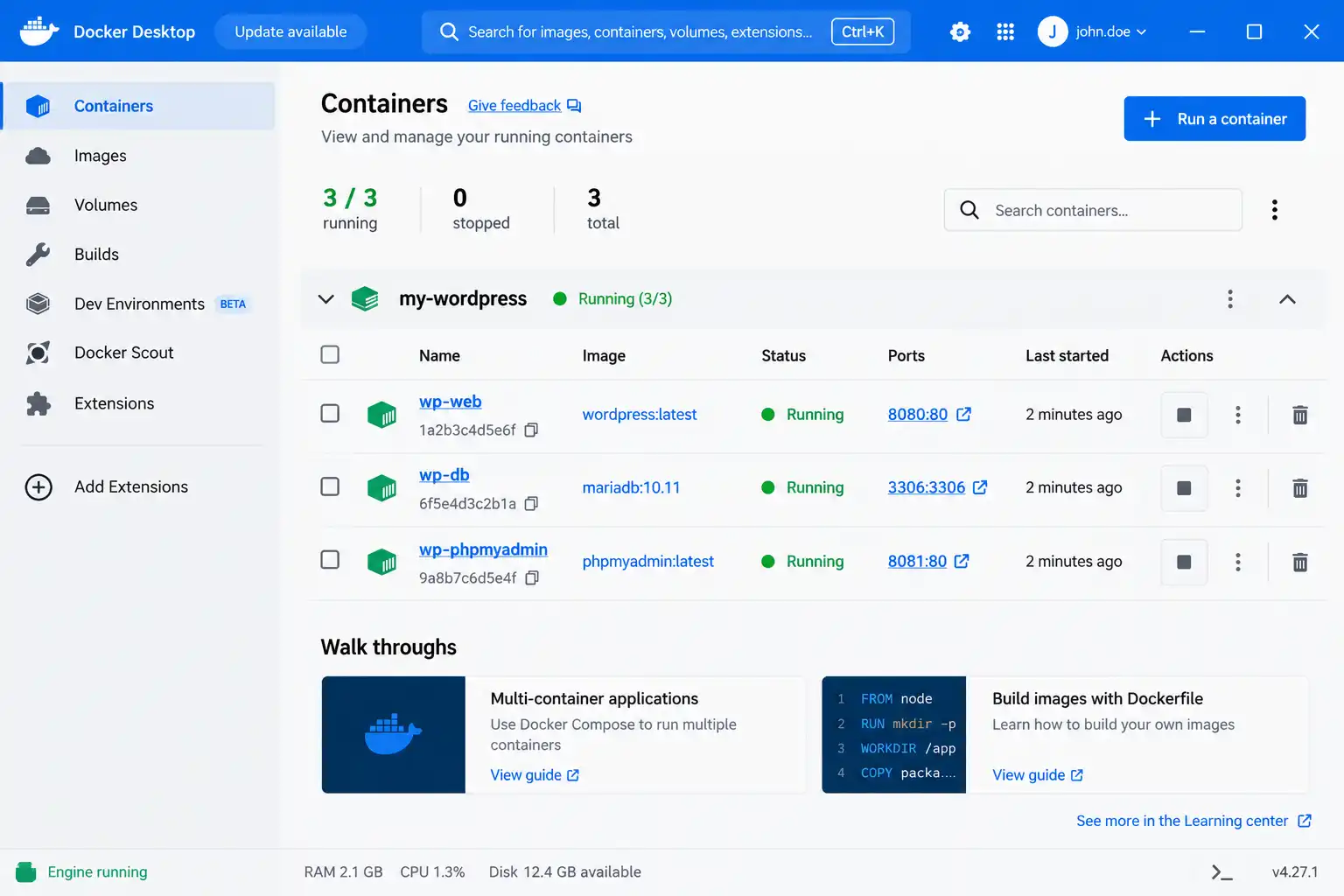This screenshot has height=896, width=1344.
Task: Tick the wp-web row checkbox
Action: click(330, 413)
